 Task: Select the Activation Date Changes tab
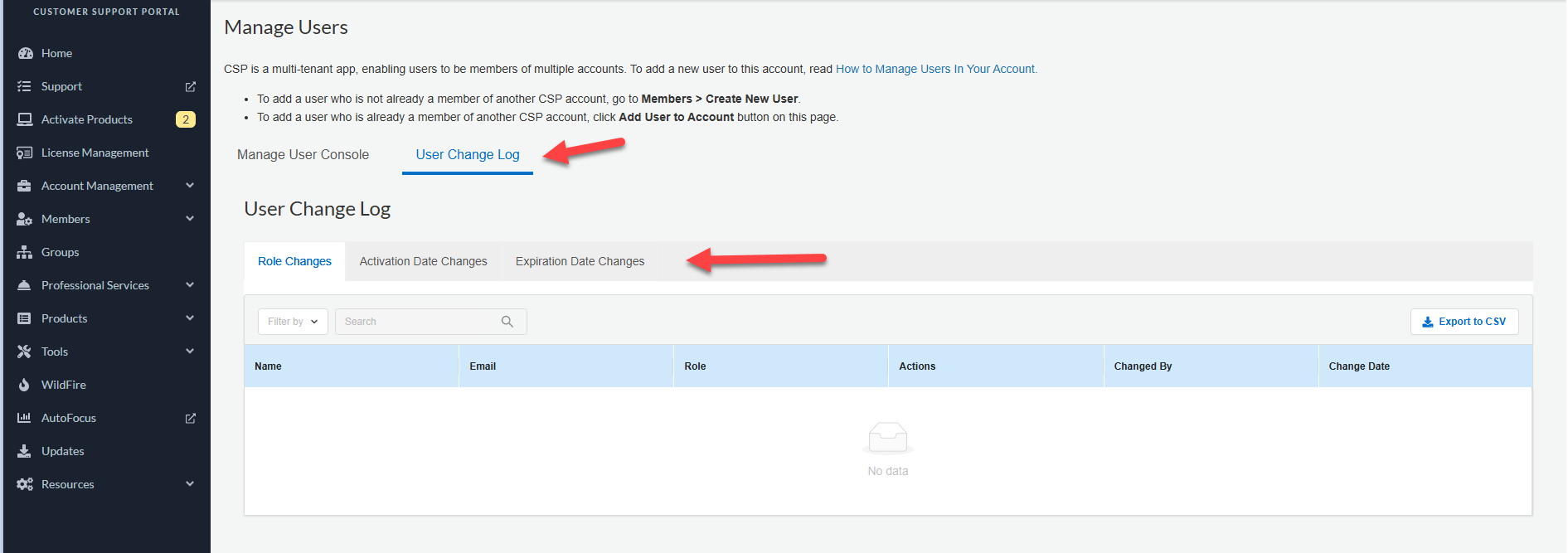[423, 261]
